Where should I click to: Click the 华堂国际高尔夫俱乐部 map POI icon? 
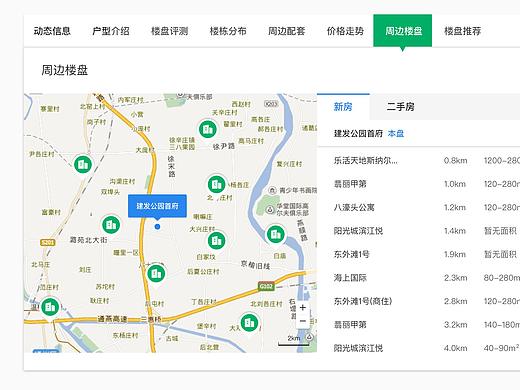click(270, 210)
